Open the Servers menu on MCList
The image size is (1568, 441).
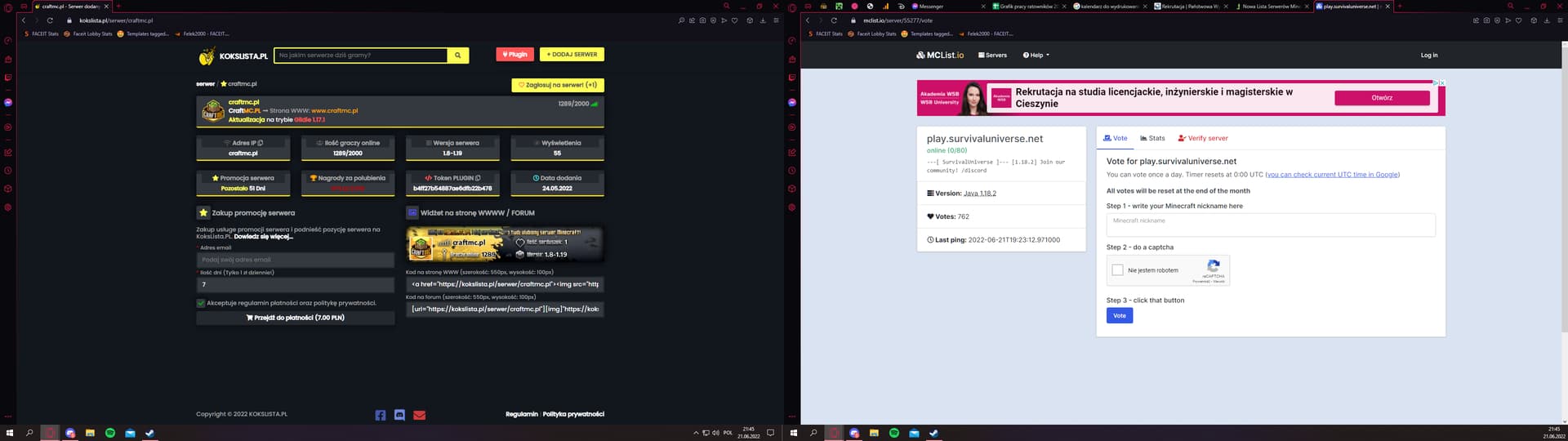pos(992,56)
